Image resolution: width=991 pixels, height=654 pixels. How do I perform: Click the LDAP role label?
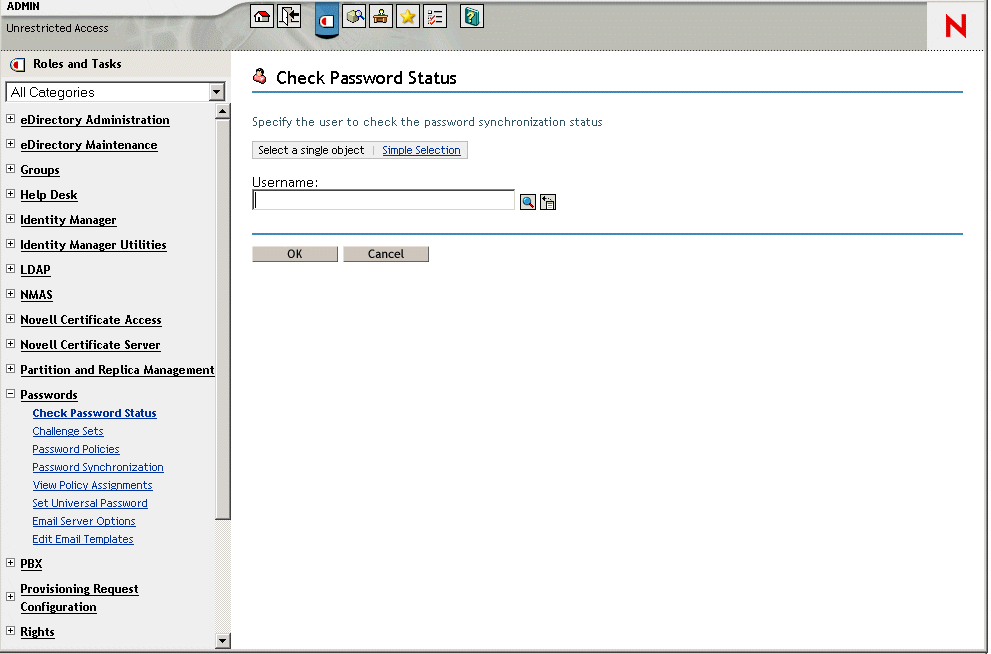click(x=35, y=270)
